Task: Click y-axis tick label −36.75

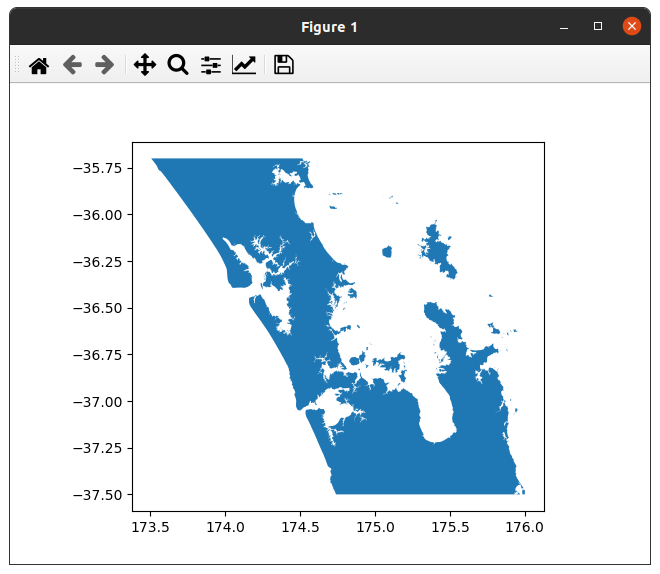Action: [97, 355]
